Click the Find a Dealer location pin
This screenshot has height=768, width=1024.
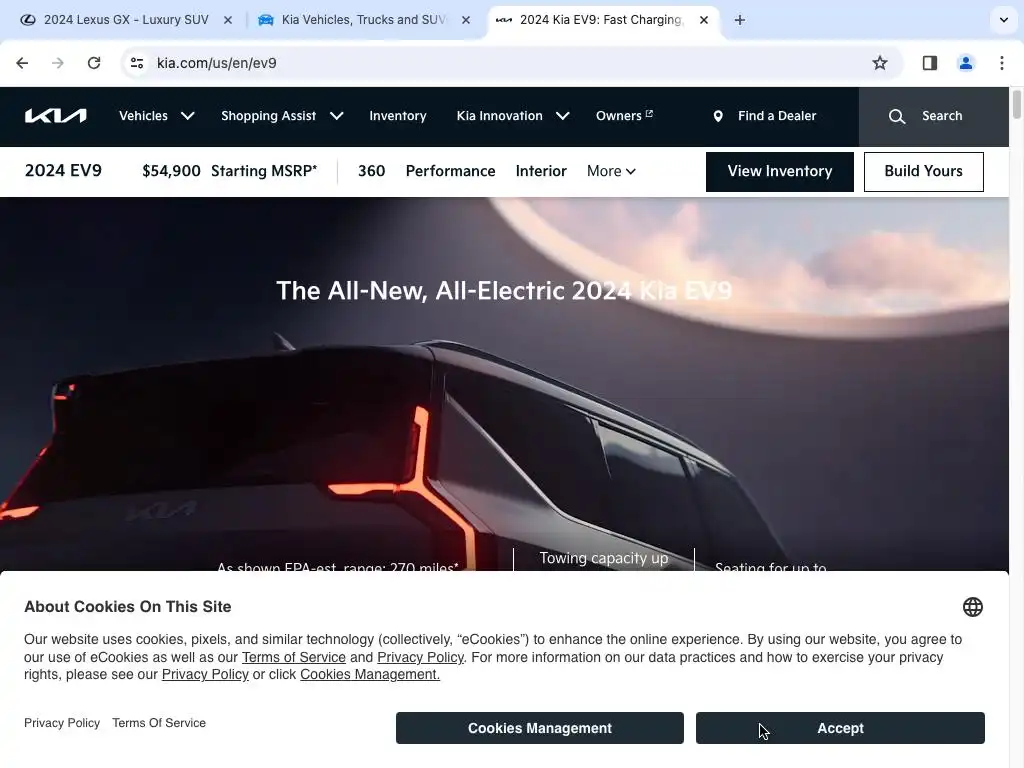[x=718, y=116]
